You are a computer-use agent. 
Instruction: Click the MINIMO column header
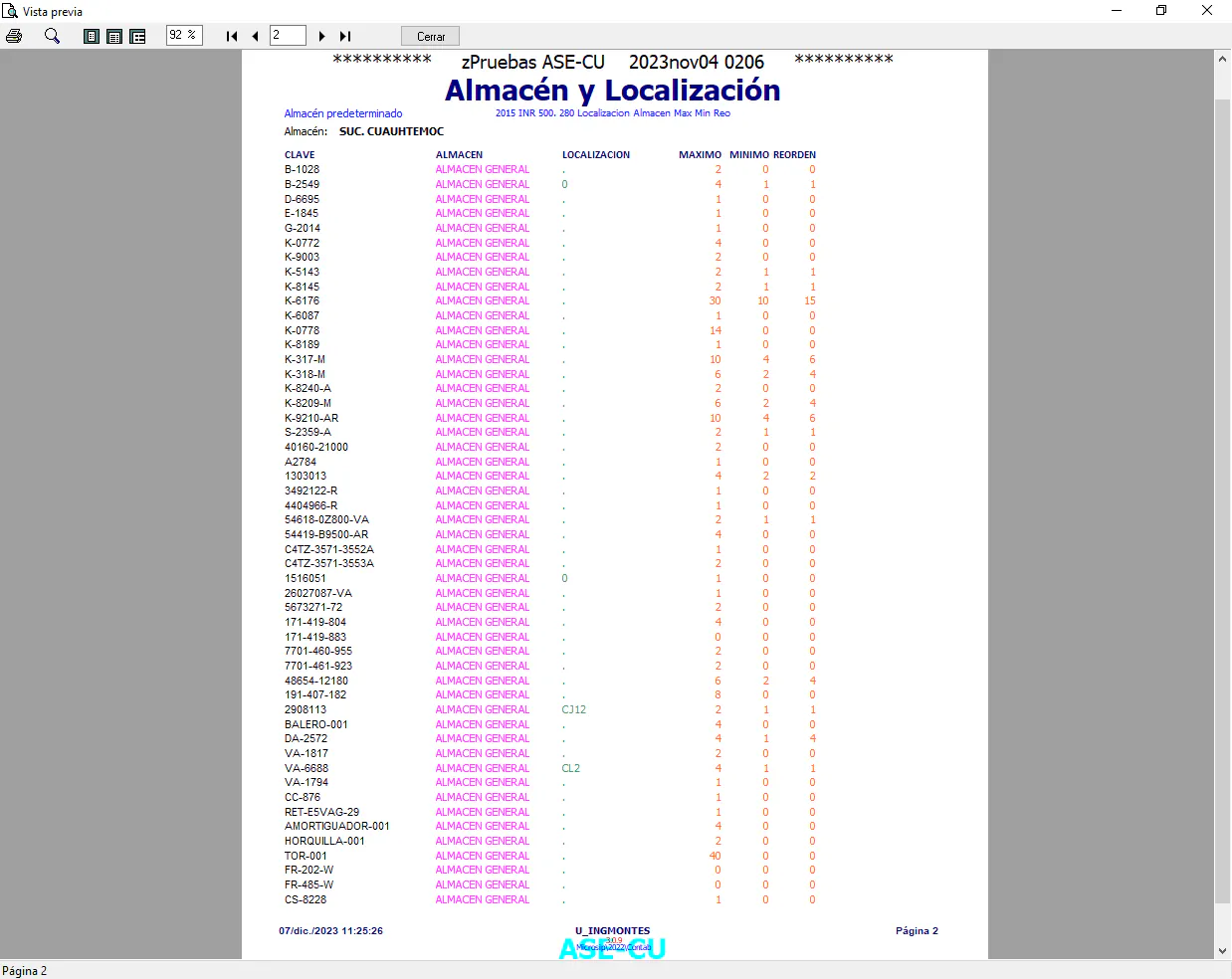click(749, 155)
